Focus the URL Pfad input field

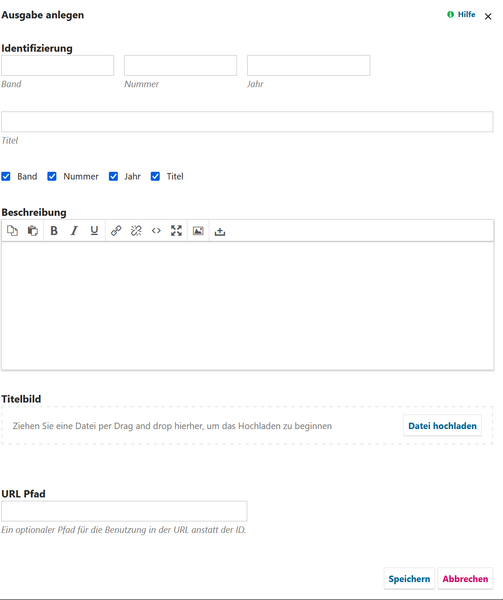coord(124,511)
